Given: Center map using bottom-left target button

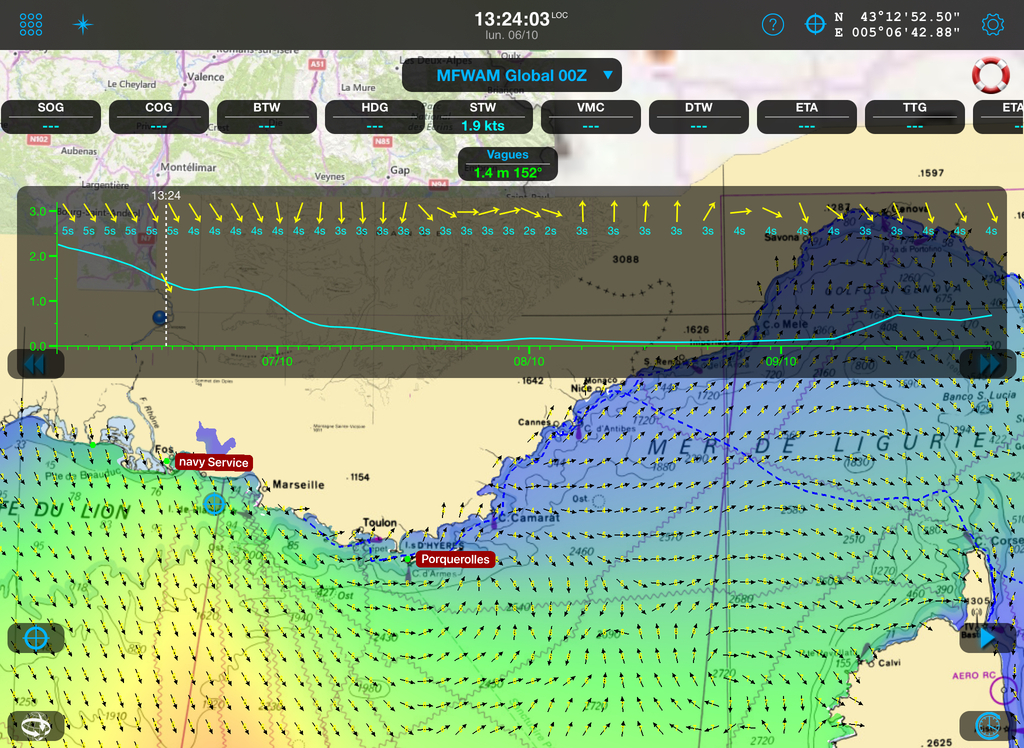Looking at the screenshot, I should (36, 637).
